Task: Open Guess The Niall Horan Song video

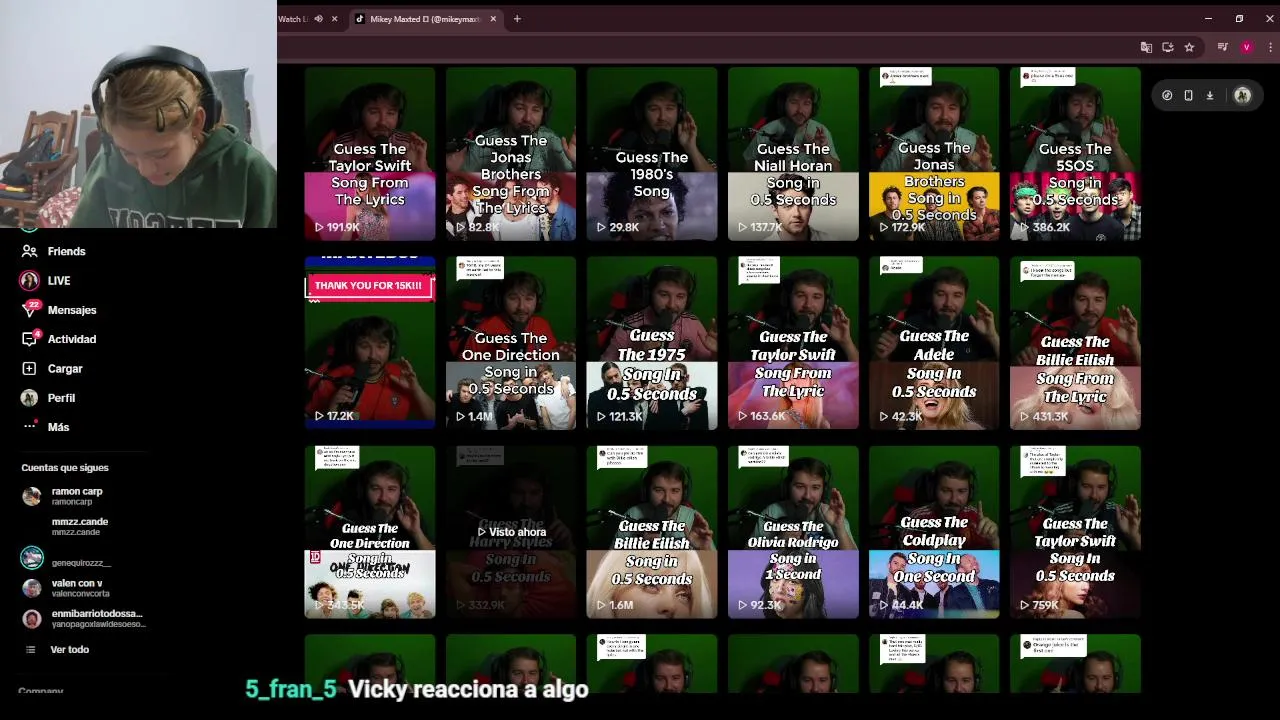Action: pos(793,154)
